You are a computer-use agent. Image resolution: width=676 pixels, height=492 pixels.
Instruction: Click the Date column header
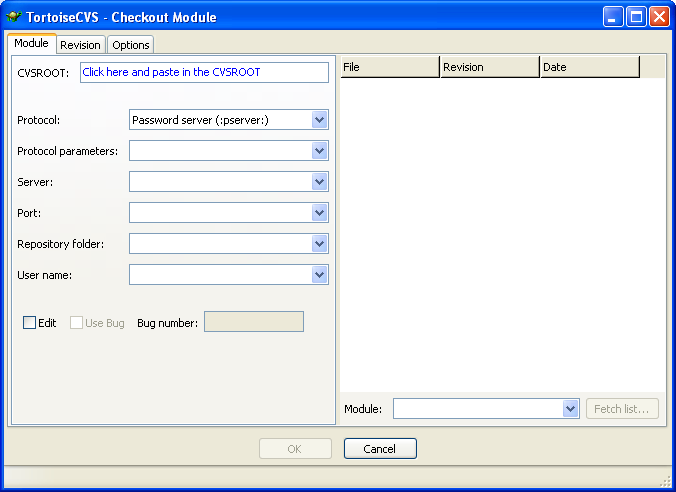pos(589,67)
